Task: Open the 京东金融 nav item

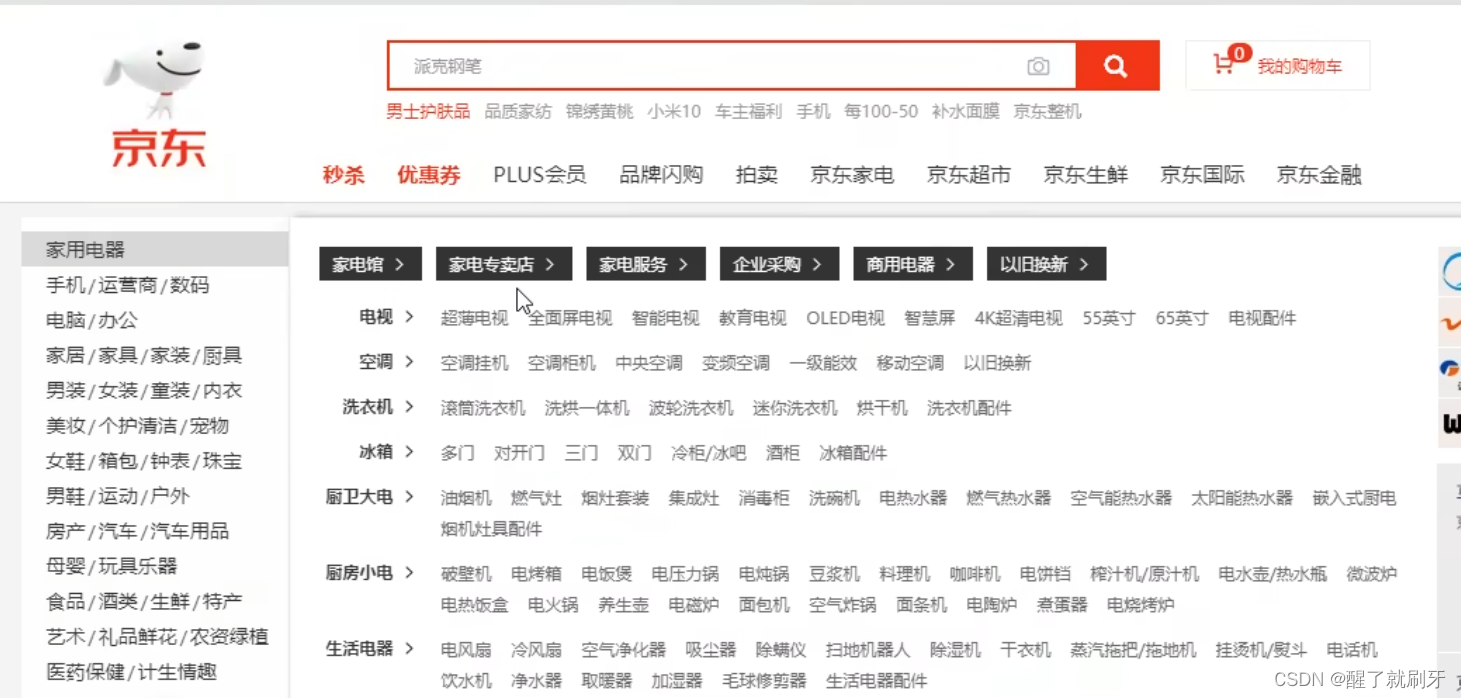Action: [x=1319, y=175]
